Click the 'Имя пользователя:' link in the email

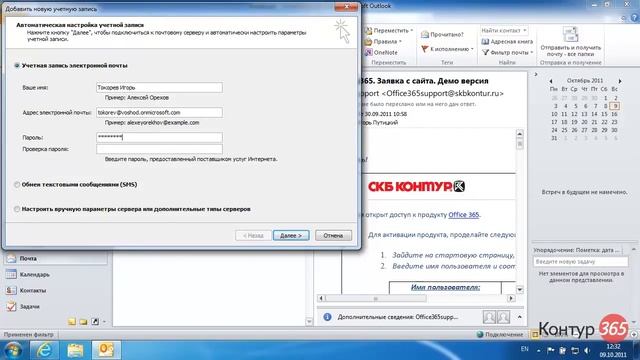(445, 287)
